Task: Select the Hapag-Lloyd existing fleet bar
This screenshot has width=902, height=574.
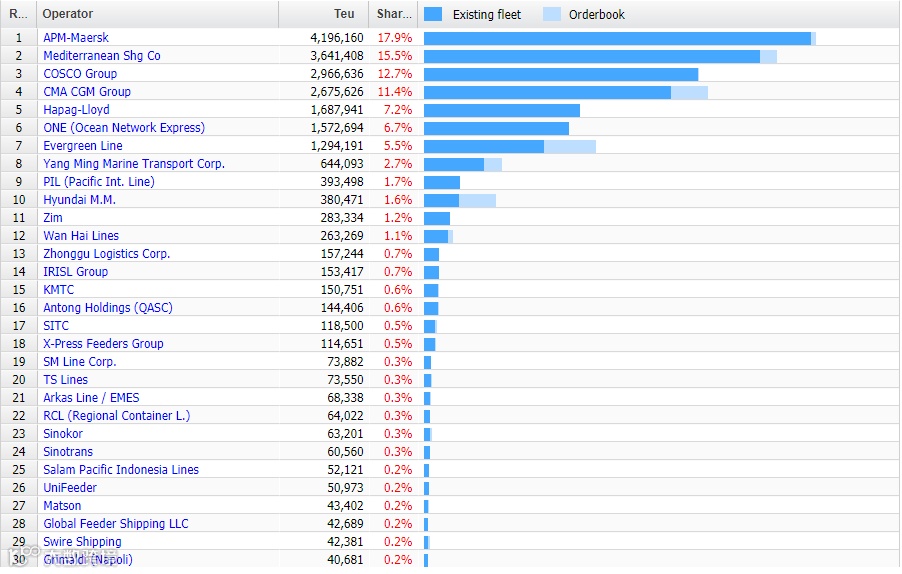Action: pyautogui.click(x=502, y=110)
